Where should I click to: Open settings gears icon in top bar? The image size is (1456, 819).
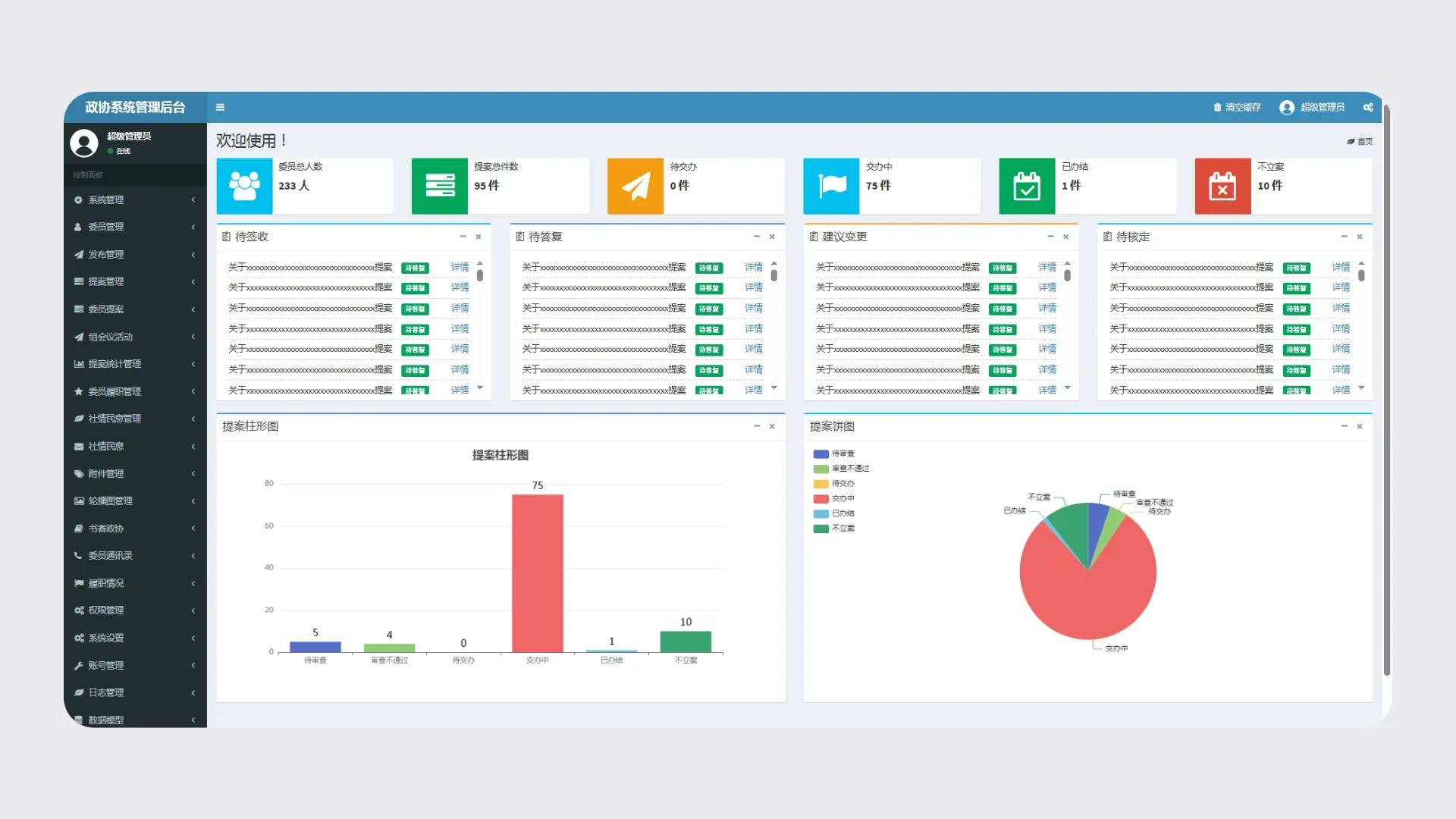point(1368,108)
